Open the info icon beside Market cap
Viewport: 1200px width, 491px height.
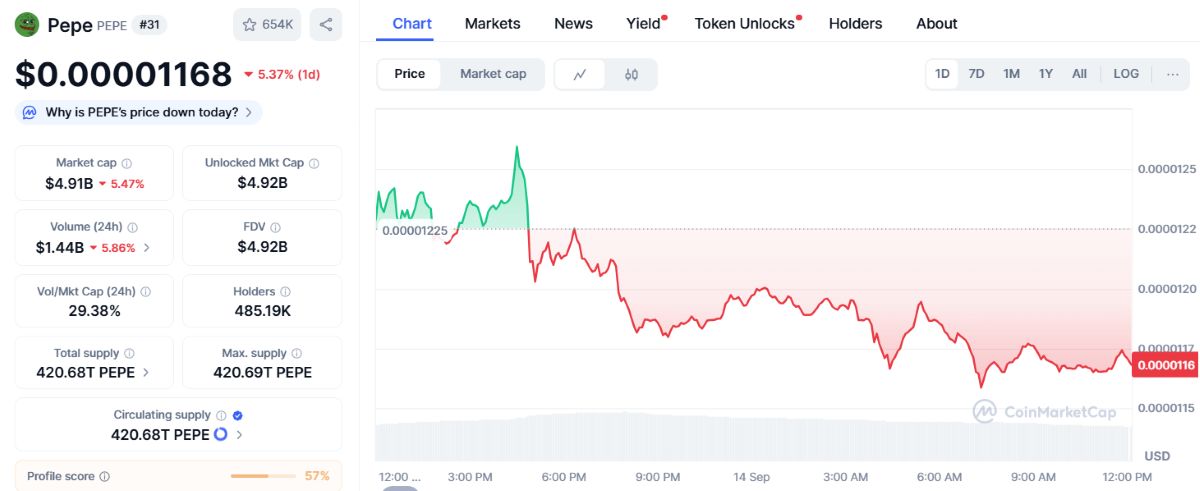pyautogui.click(x=126, y=163)
